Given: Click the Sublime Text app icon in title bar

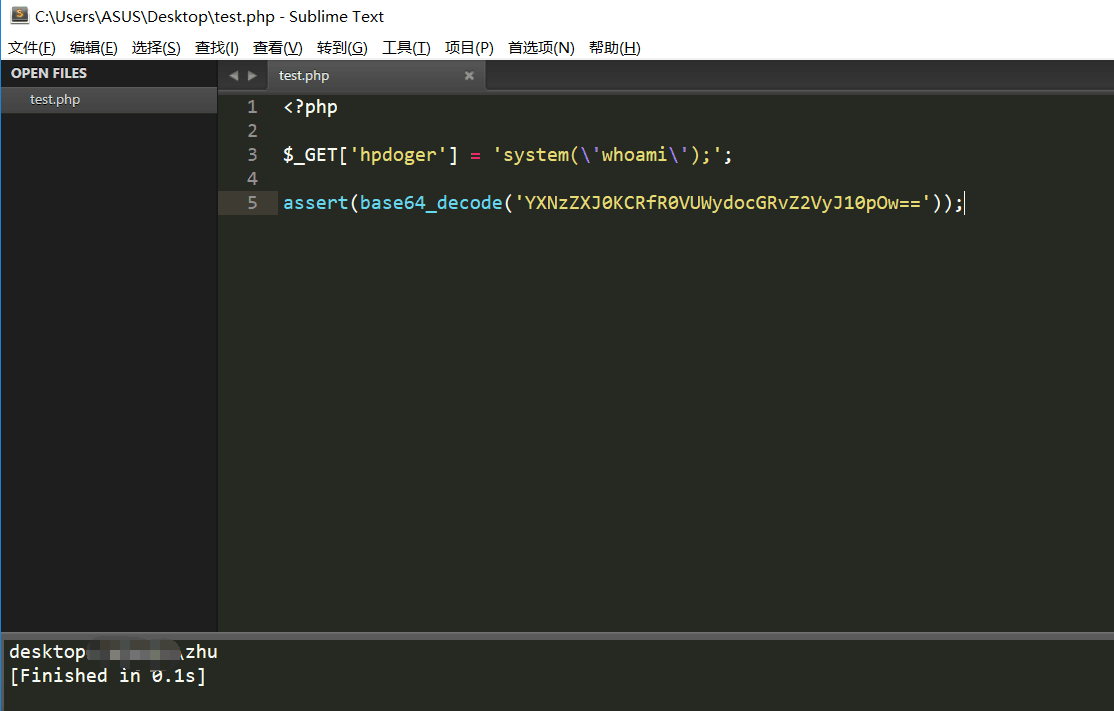Looking at the screenshot, I should (19, 16).
